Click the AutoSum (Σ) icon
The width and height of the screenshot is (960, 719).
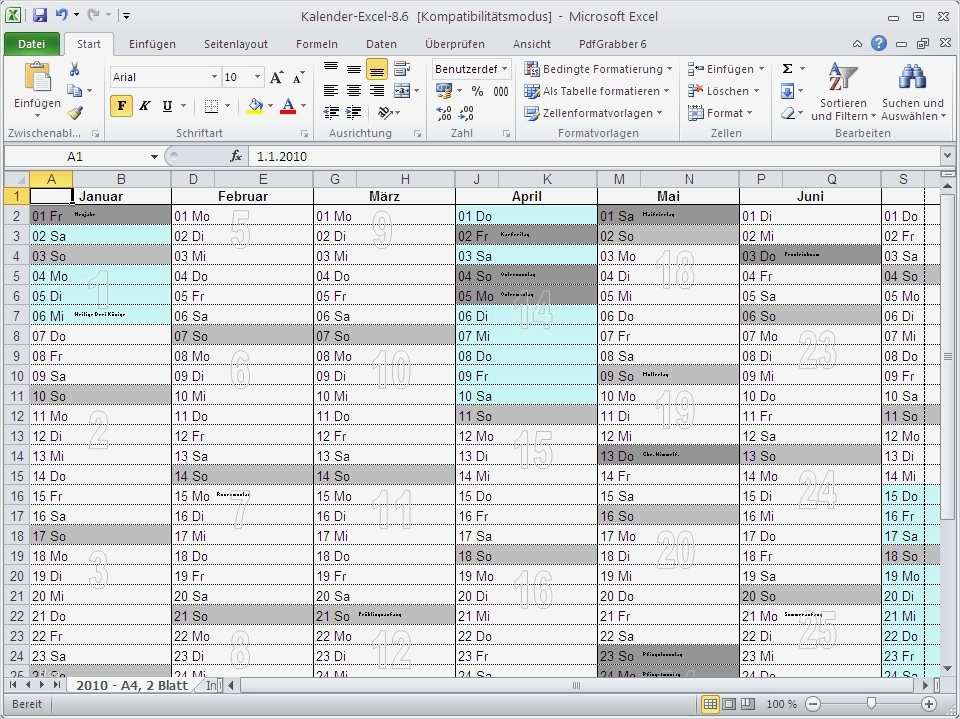click(x=789, y=68)
